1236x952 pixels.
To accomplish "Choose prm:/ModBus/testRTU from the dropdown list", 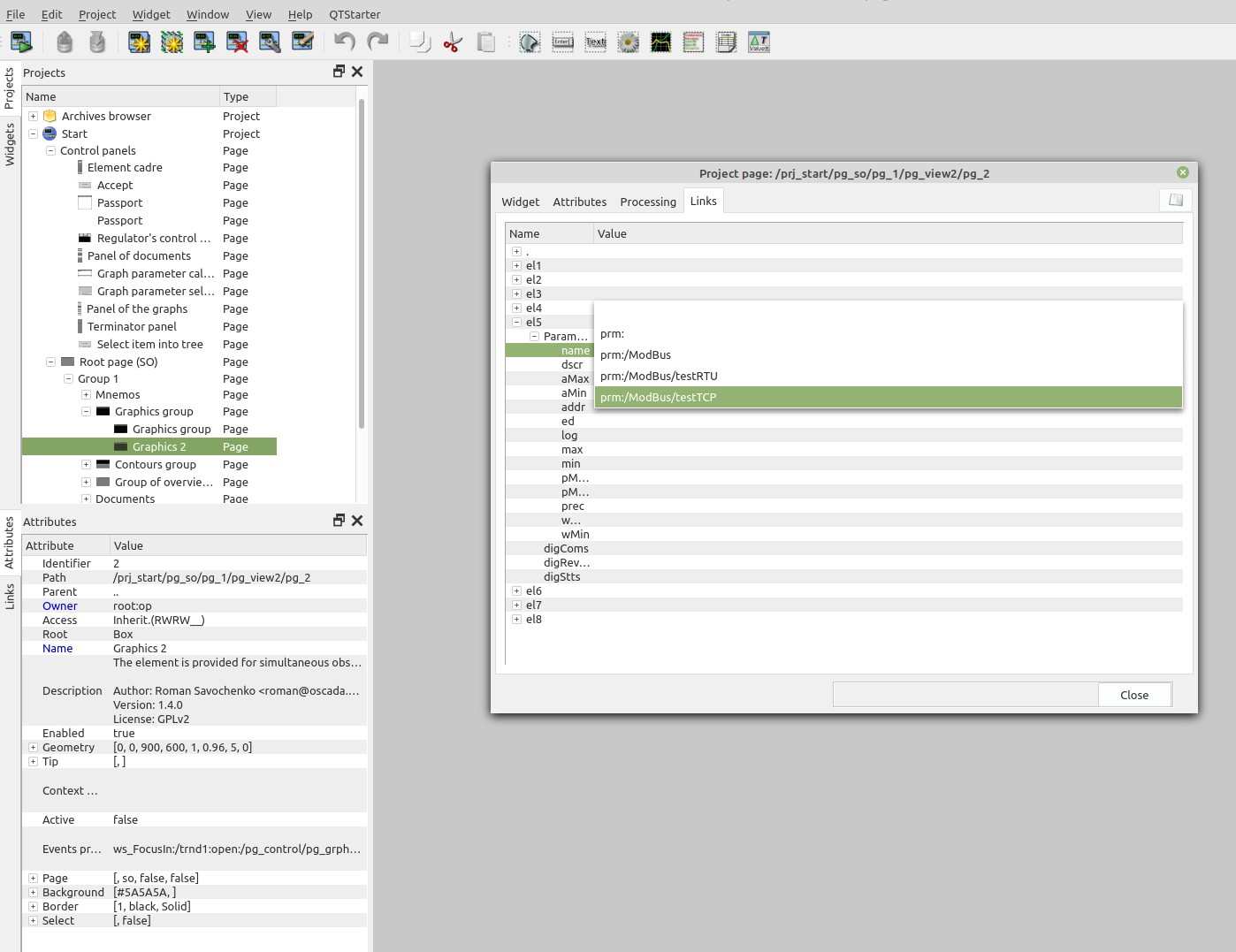I will [659, 376].
